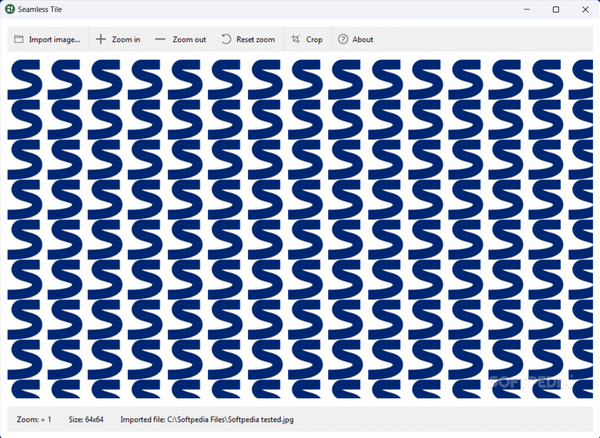Screen dimensions: 600x438
Task: Click the tiled S pattern preview
Action: [x=300, y=229]
